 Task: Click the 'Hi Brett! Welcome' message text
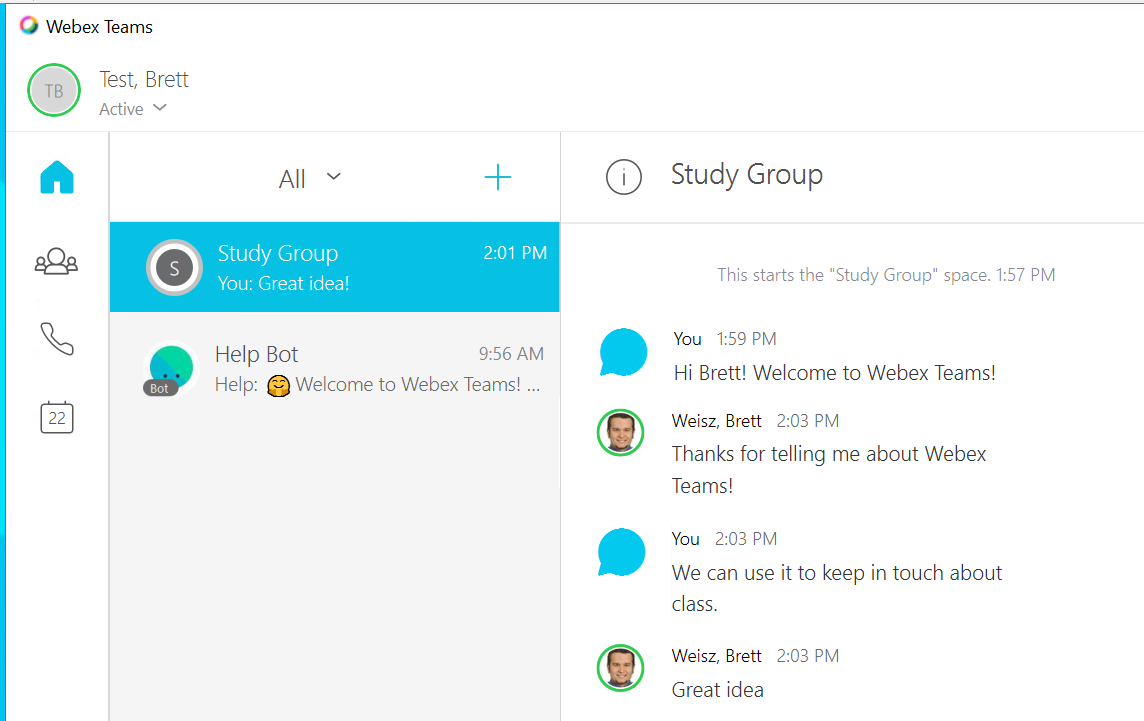coord(833,373)
